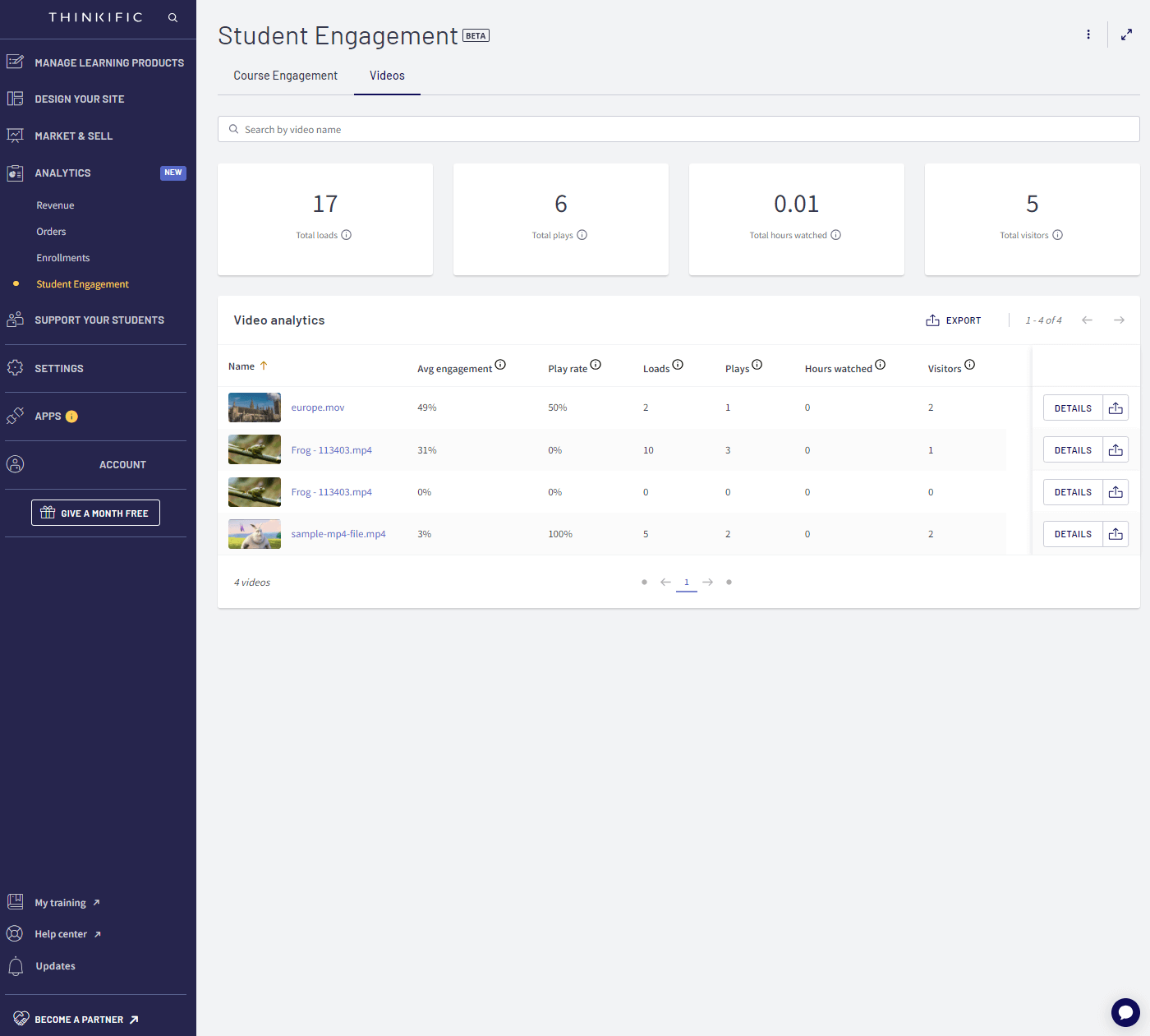
Task: Open the three-dot options menu
Action: point(1088,35)
